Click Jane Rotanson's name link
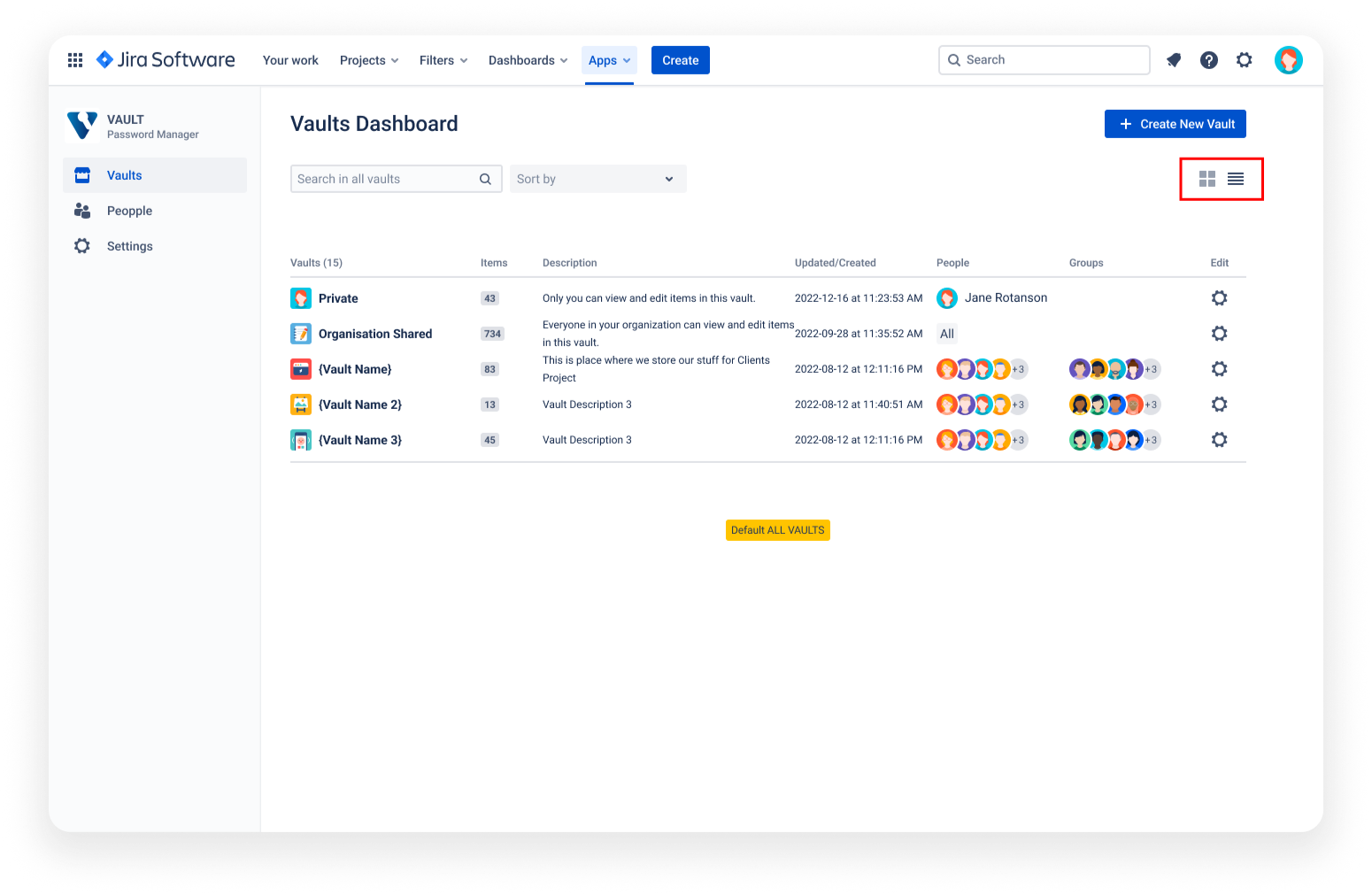The width and height of the screenshot is (1372, 895). coord(1006,297)
